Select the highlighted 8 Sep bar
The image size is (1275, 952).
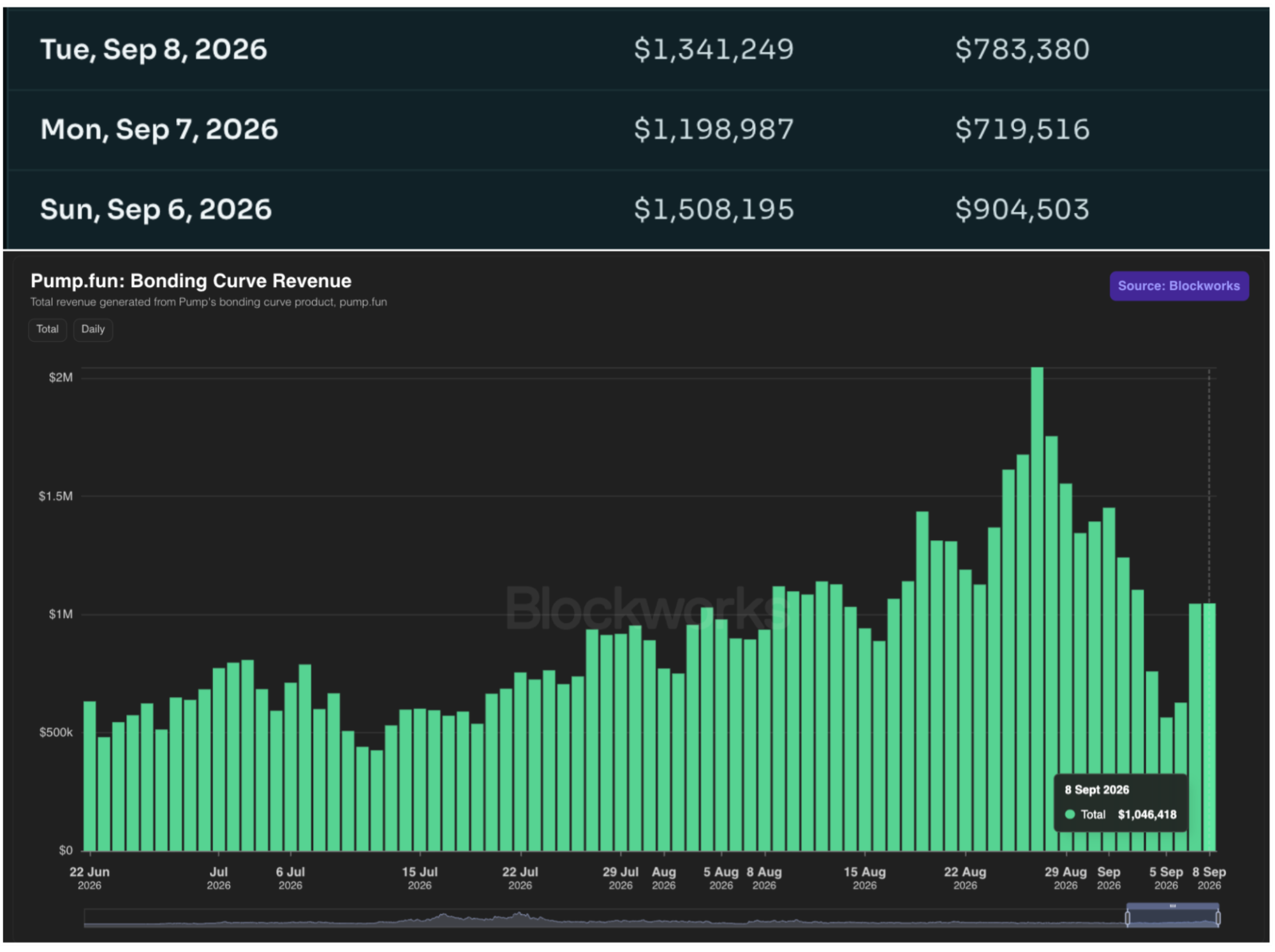coord(1209,727)
